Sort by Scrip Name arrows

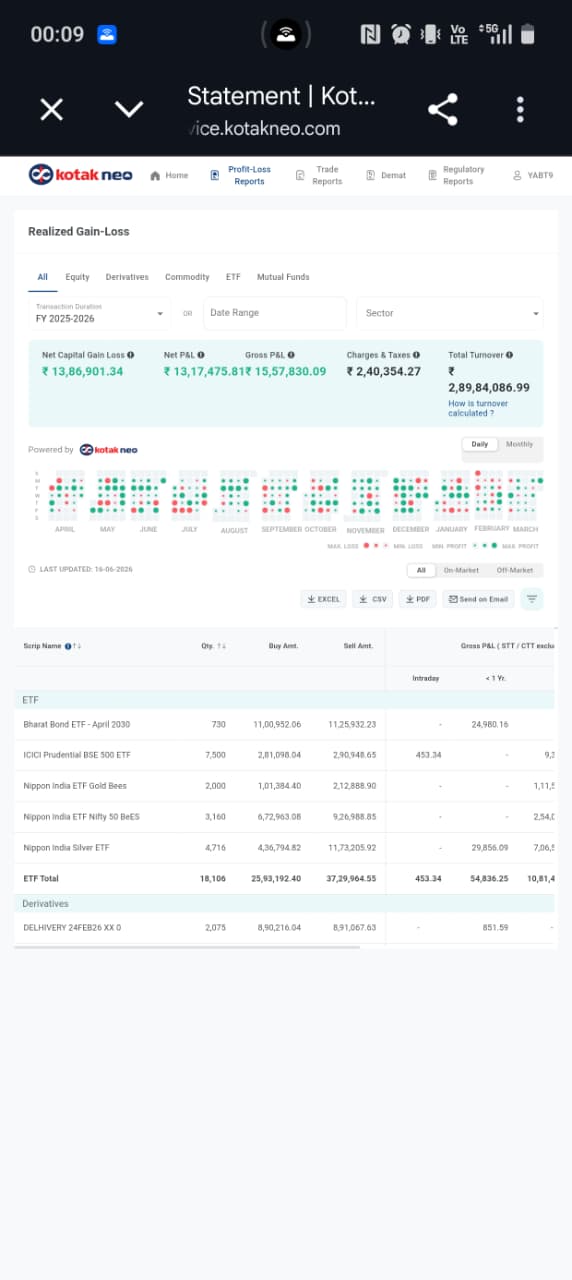(76, 646)
